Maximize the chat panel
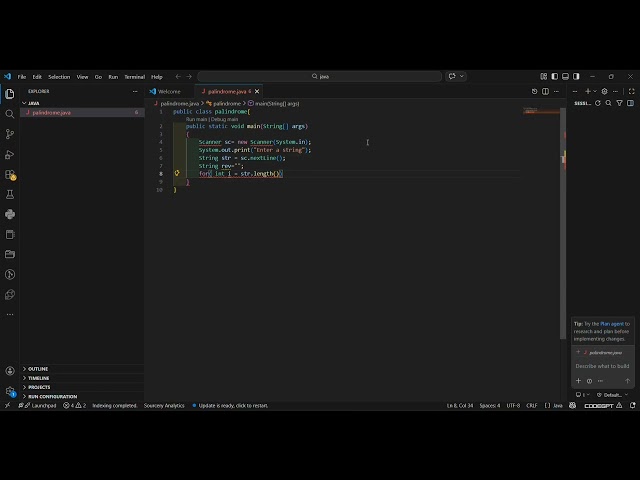This screenshot has width=640, height=480. pyautogui.click(x=631, y=91)
